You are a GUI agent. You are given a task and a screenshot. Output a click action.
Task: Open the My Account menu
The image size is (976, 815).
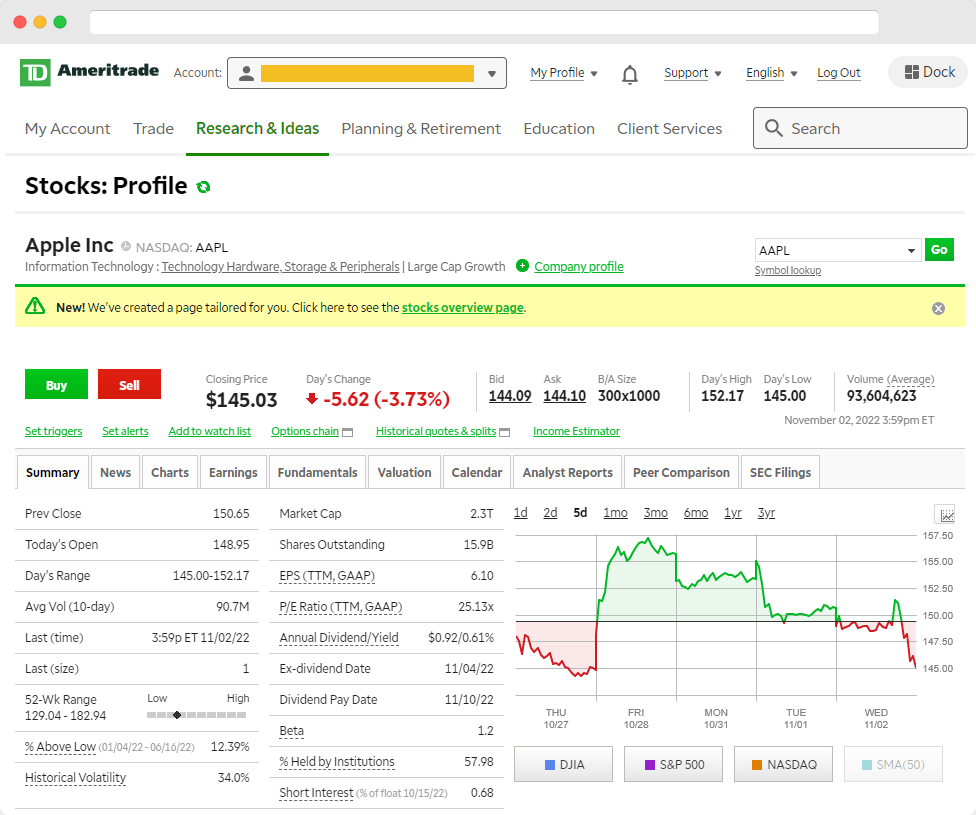[x=67, y=129]
